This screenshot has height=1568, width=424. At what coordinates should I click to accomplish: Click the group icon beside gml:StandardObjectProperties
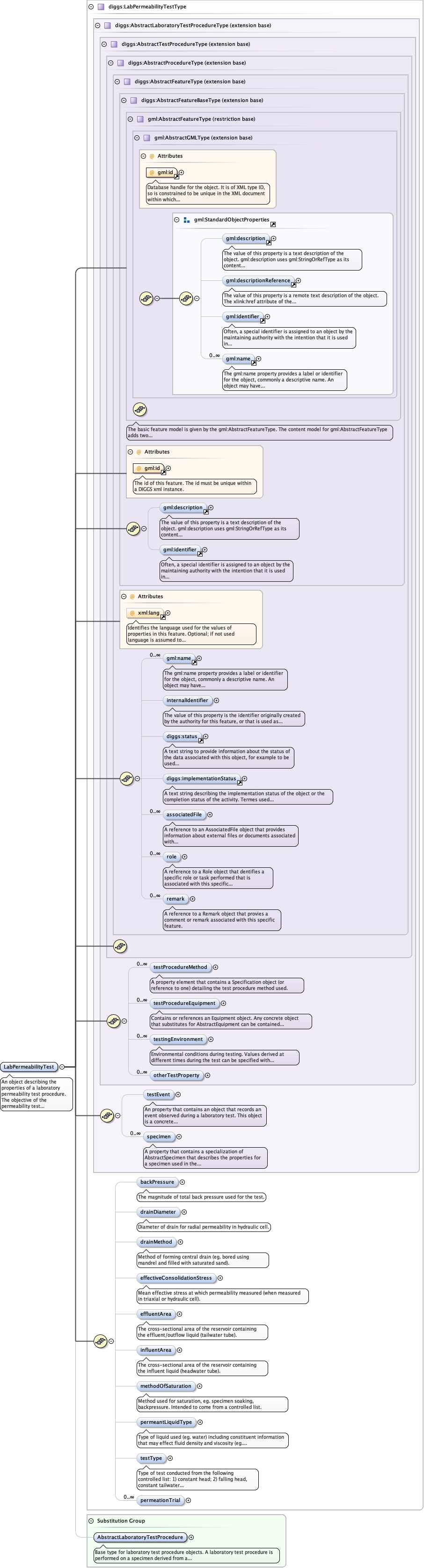[x=186, y=220]
